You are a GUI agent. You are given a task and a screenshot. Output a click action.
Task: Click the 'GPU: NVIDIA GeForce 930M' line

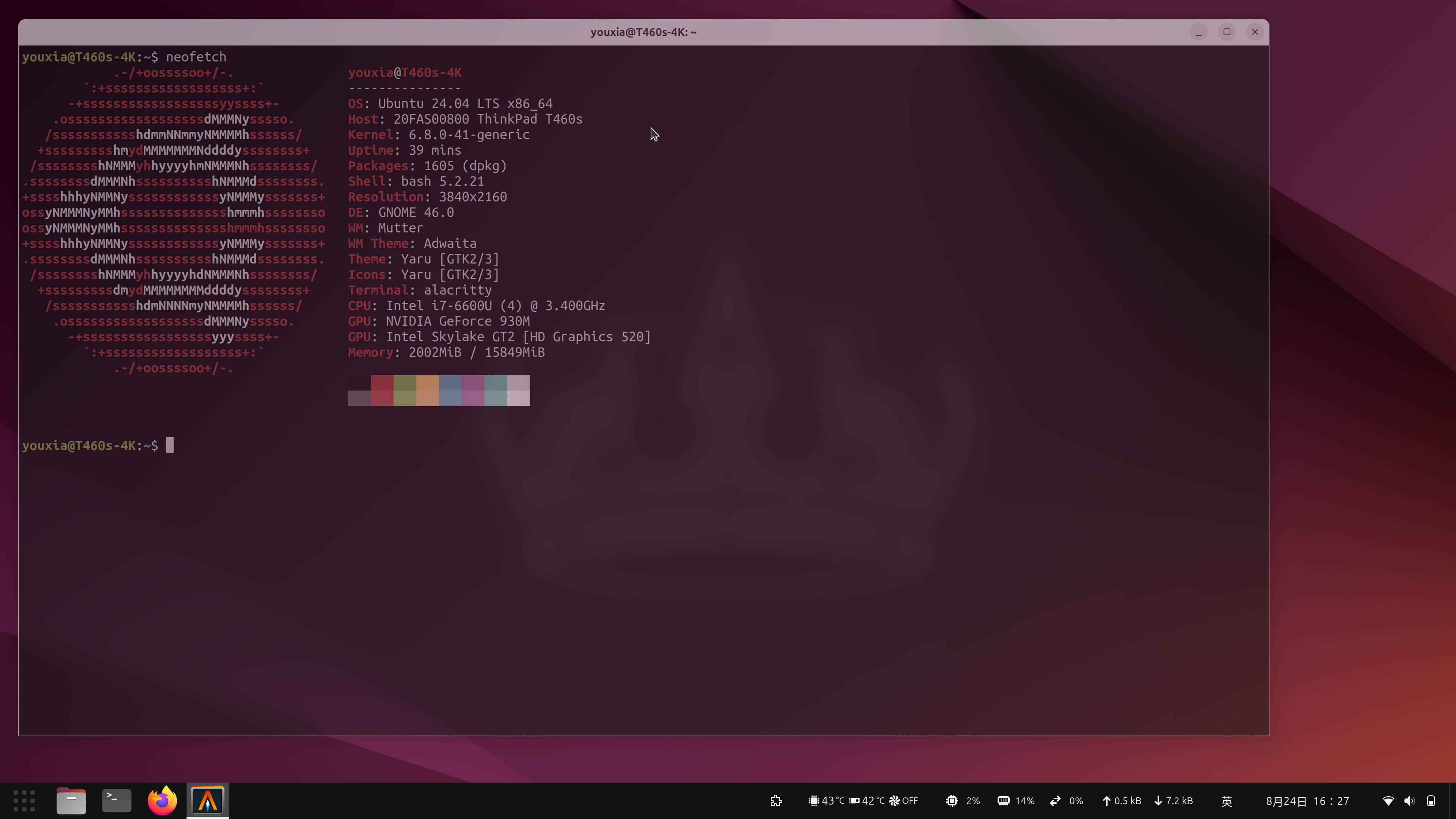click(439, 321)
